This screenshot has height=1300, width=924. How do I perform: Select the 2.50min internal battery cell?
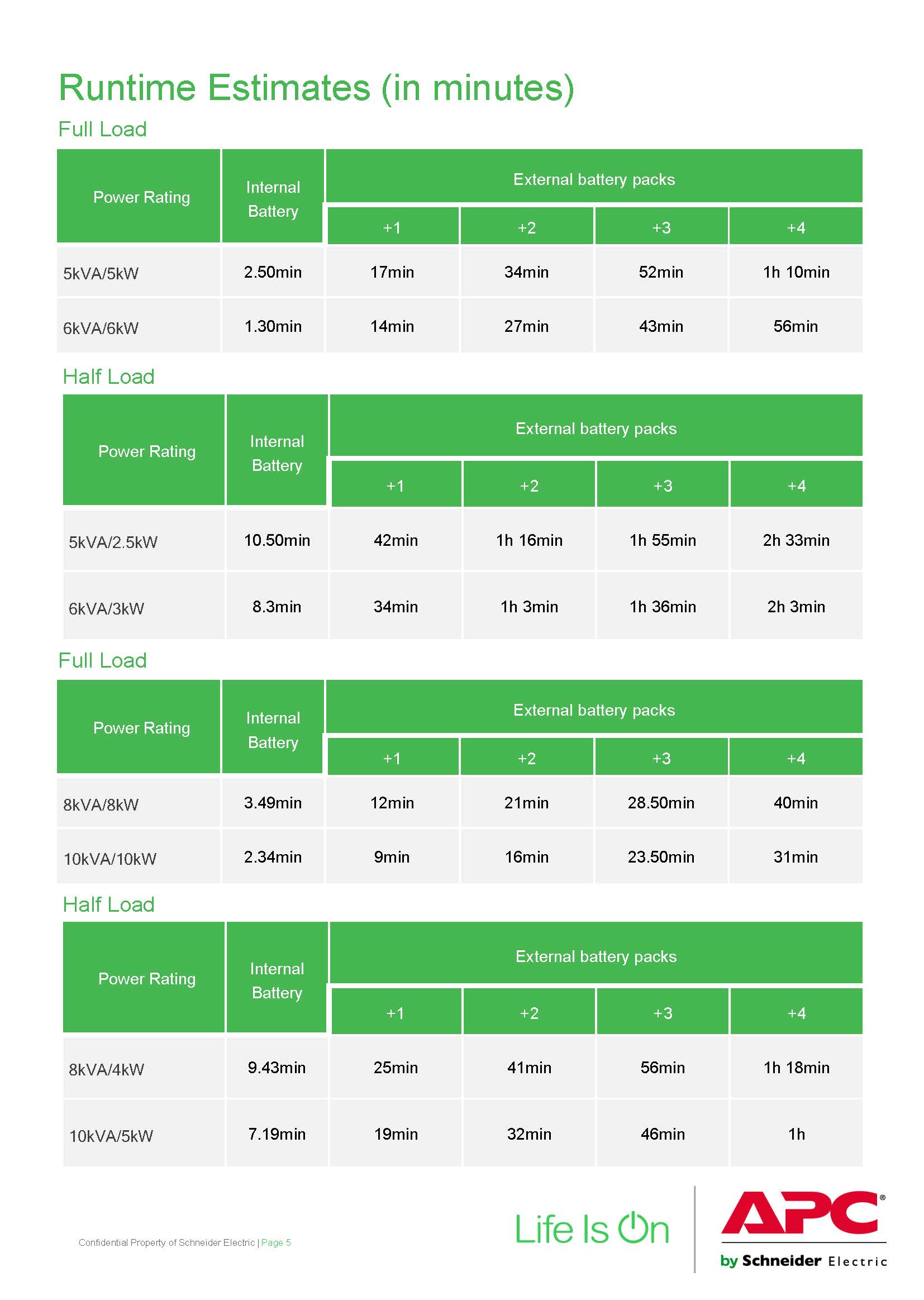[273, 272]
